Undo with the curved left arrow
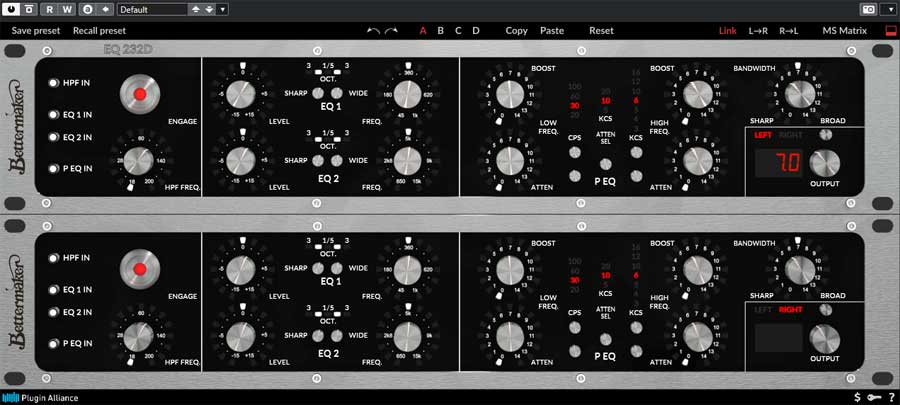 pos(373,31)
